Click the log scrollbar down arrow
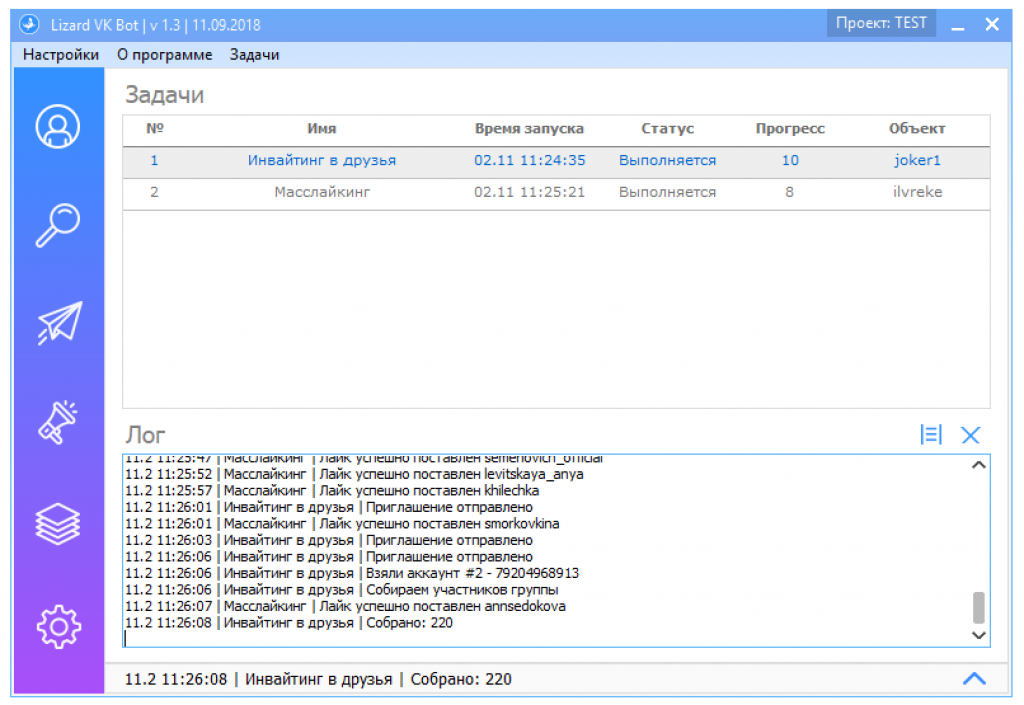This screenshot has height=705, width=1024. pos(978,634)
